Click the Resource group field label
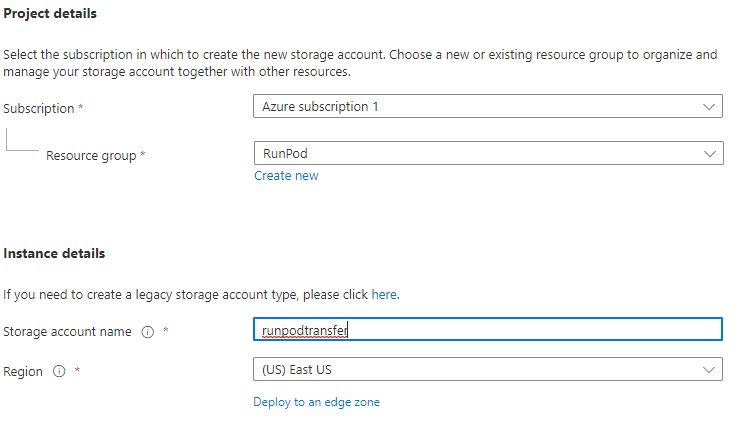Screen dimensions: 741x423 tap(91, 156)
